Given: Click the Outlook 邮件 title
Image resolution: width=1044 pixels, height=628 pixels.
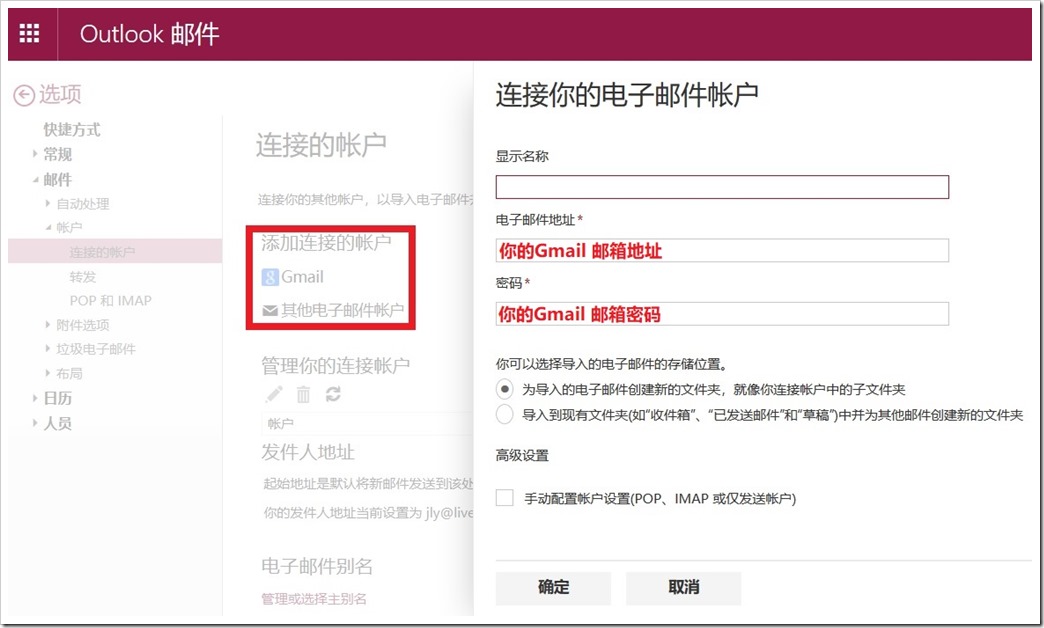Looking at the screenshot, I should (x=149, y=33).
